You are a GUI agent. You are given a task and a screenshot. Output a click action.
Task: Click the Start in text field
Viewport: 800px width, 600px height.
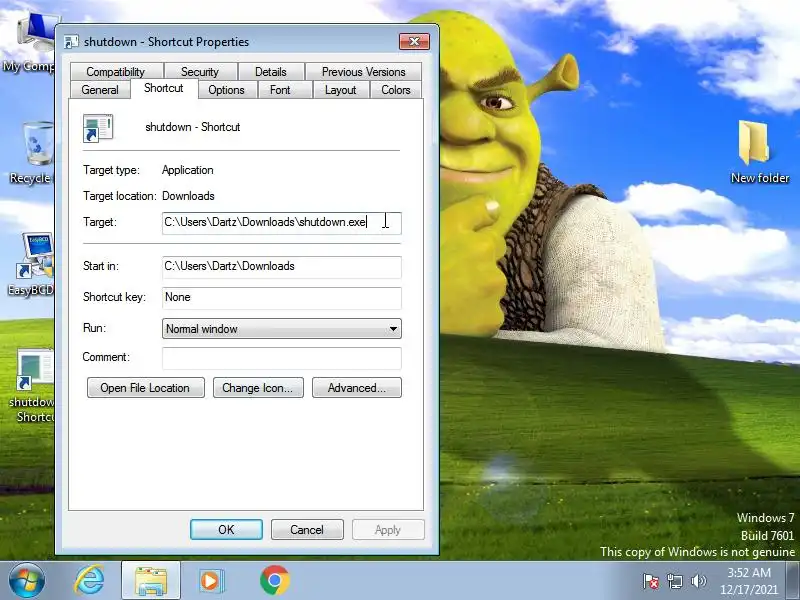pyautogui.click(x=282, y=267)
